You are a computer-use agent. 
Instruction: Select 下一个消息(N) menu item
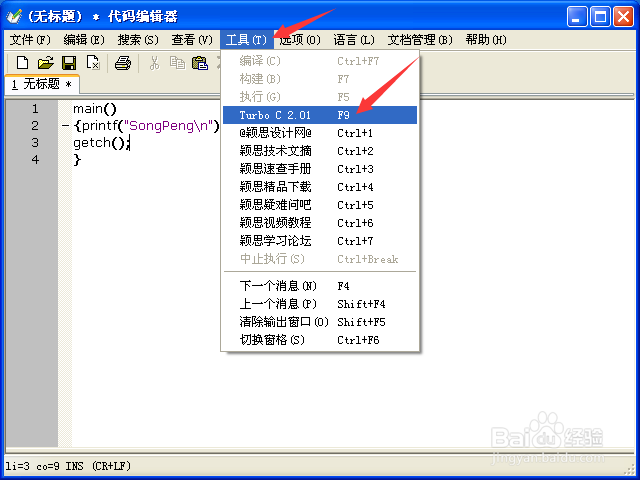tap(320, 286)
